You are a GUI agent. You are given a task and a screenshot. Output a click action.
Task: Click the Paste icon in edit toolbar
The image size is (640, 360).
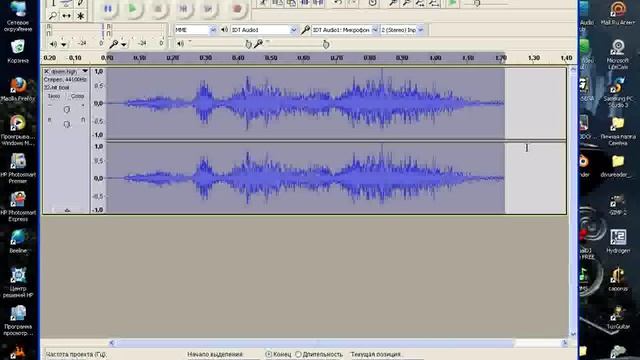click(x=291, y=3)
